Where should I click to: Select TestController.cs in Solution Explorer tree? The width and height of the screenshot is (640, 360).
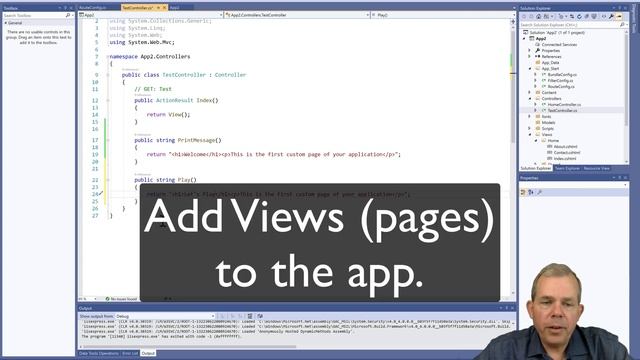tap(562, 110)
